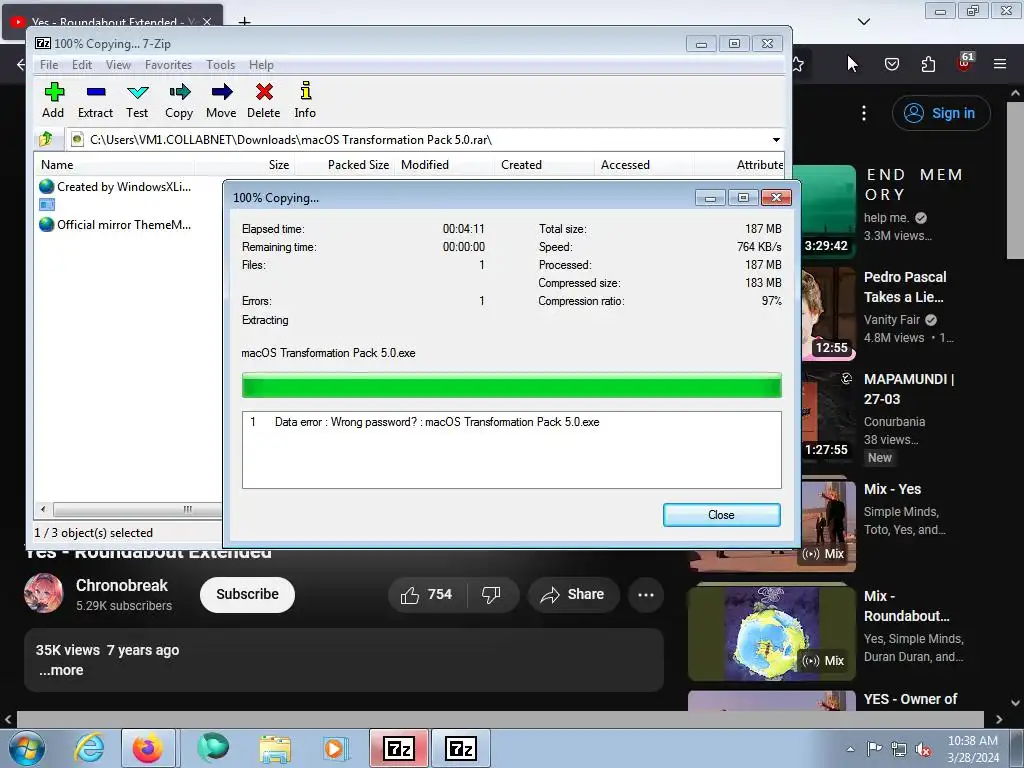Open the Favorites menu
This screenshot has height=768, width=1024.
point(168,65)
